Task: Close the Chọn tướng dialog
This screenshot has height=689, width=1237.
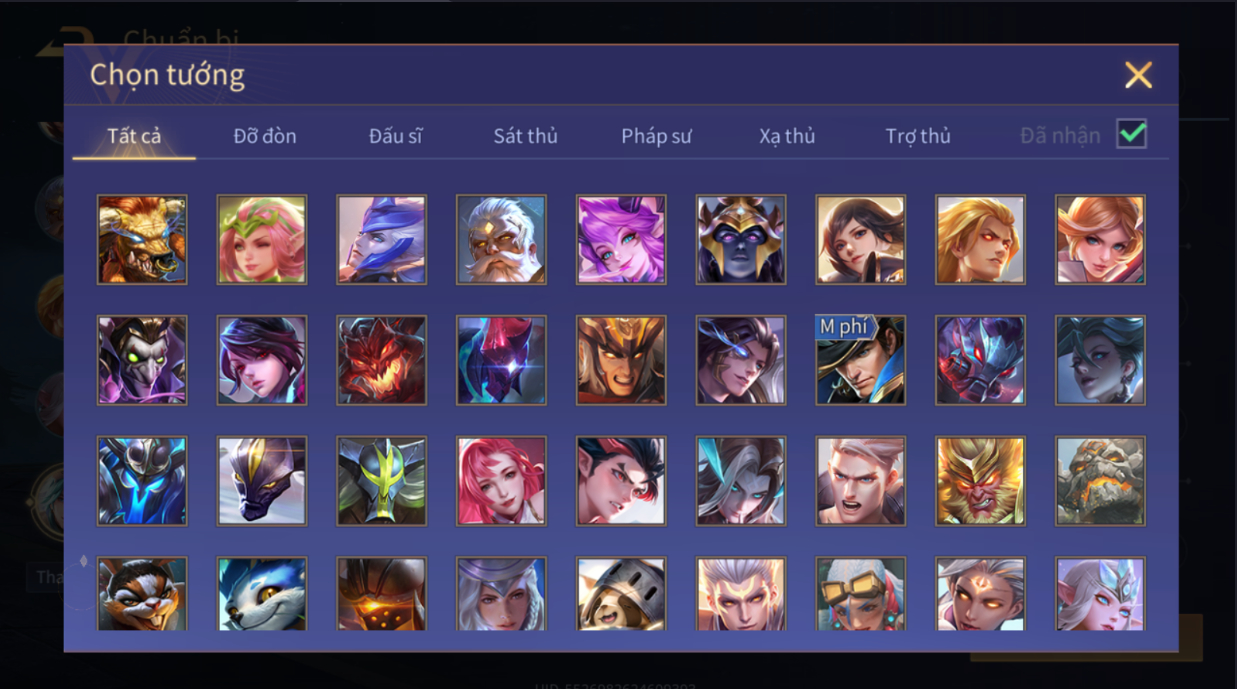Action: pyautogui.click(x=1138, y=75)
